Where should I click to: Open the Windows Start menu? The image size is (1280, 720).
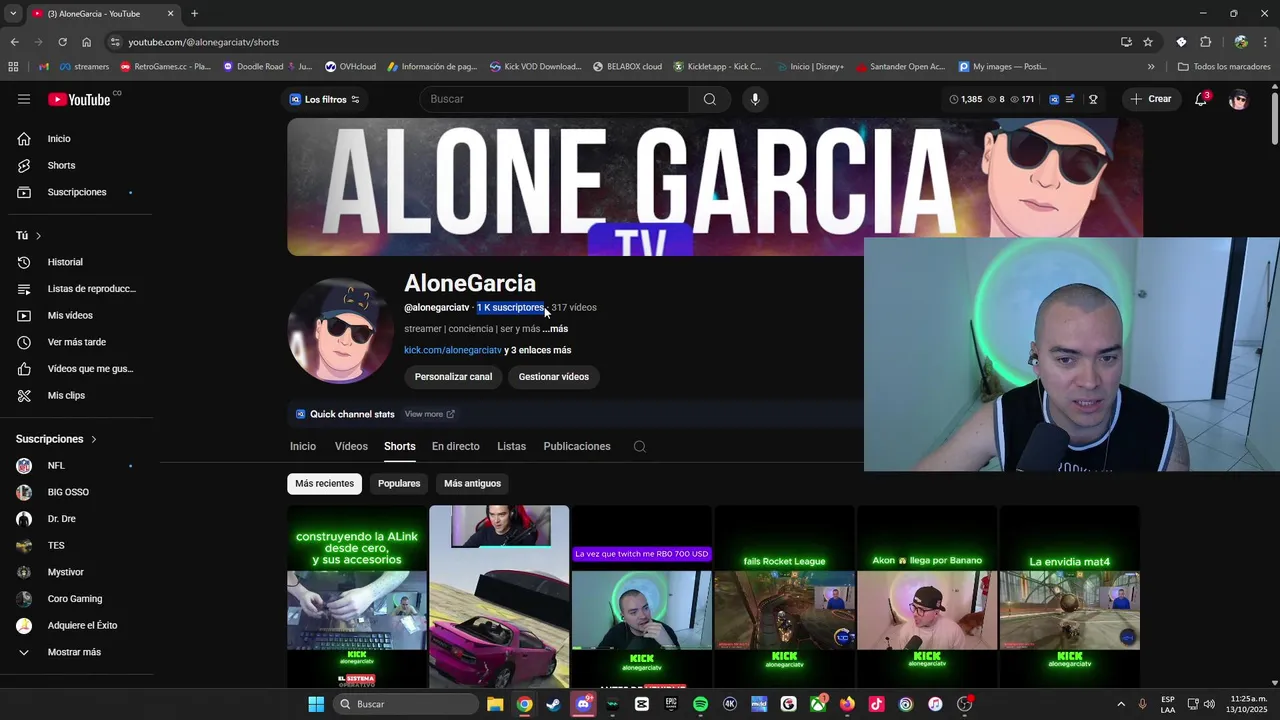click(x=316, y=704)
